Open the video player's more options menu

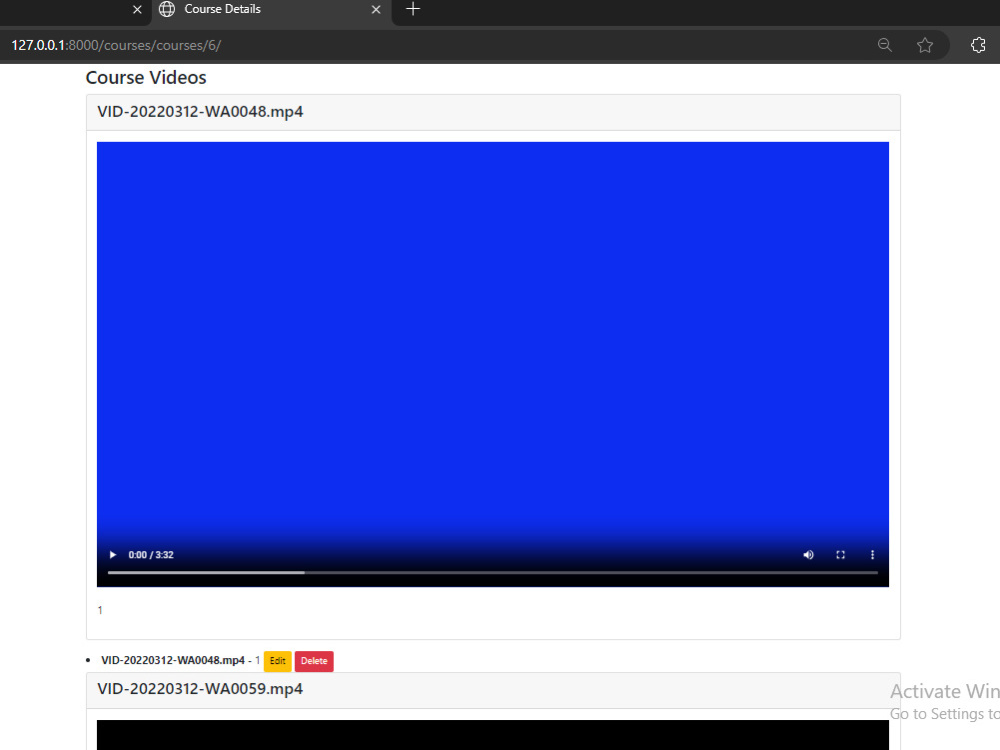pos(872,555)
